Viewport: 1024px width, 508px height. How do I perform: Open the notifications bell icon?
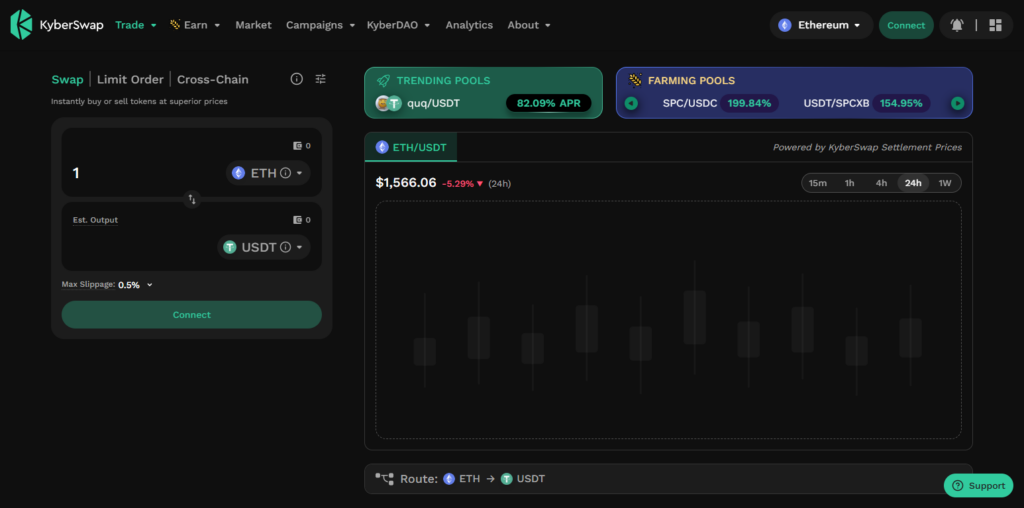point(957,25)
